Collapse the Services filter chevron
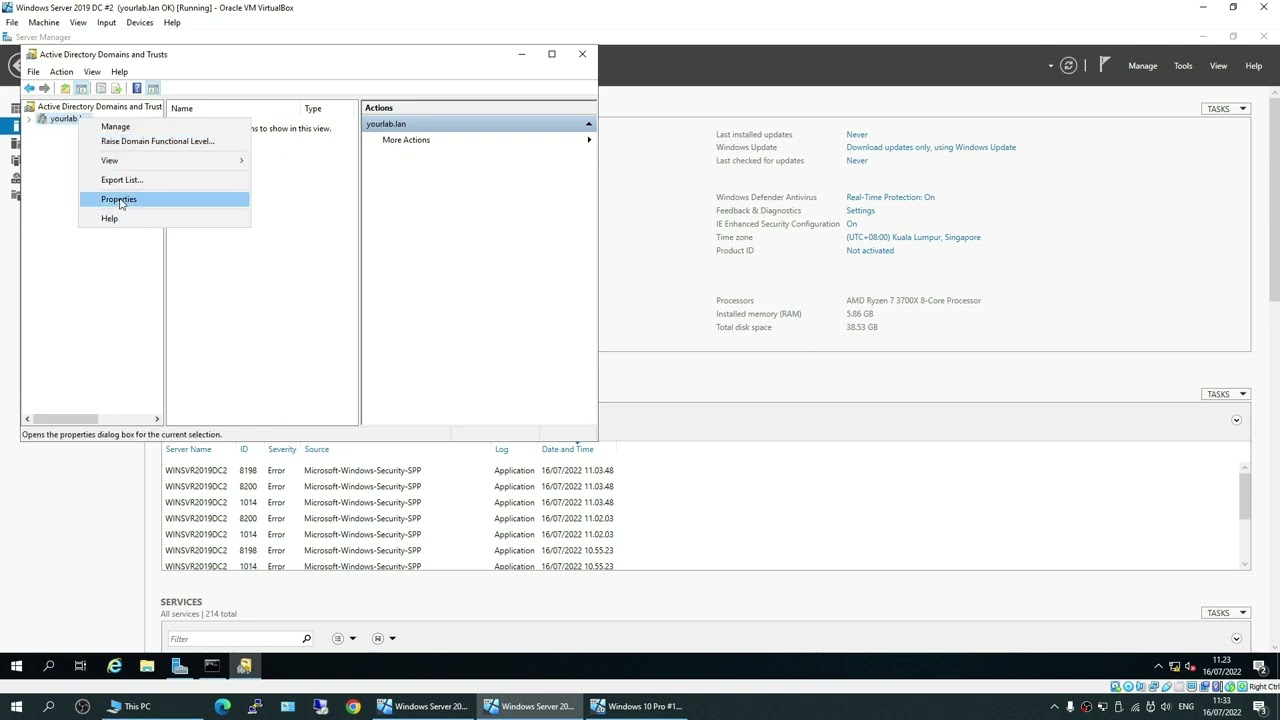This screenshot has width=1280, height=720. coord(1236,639)
